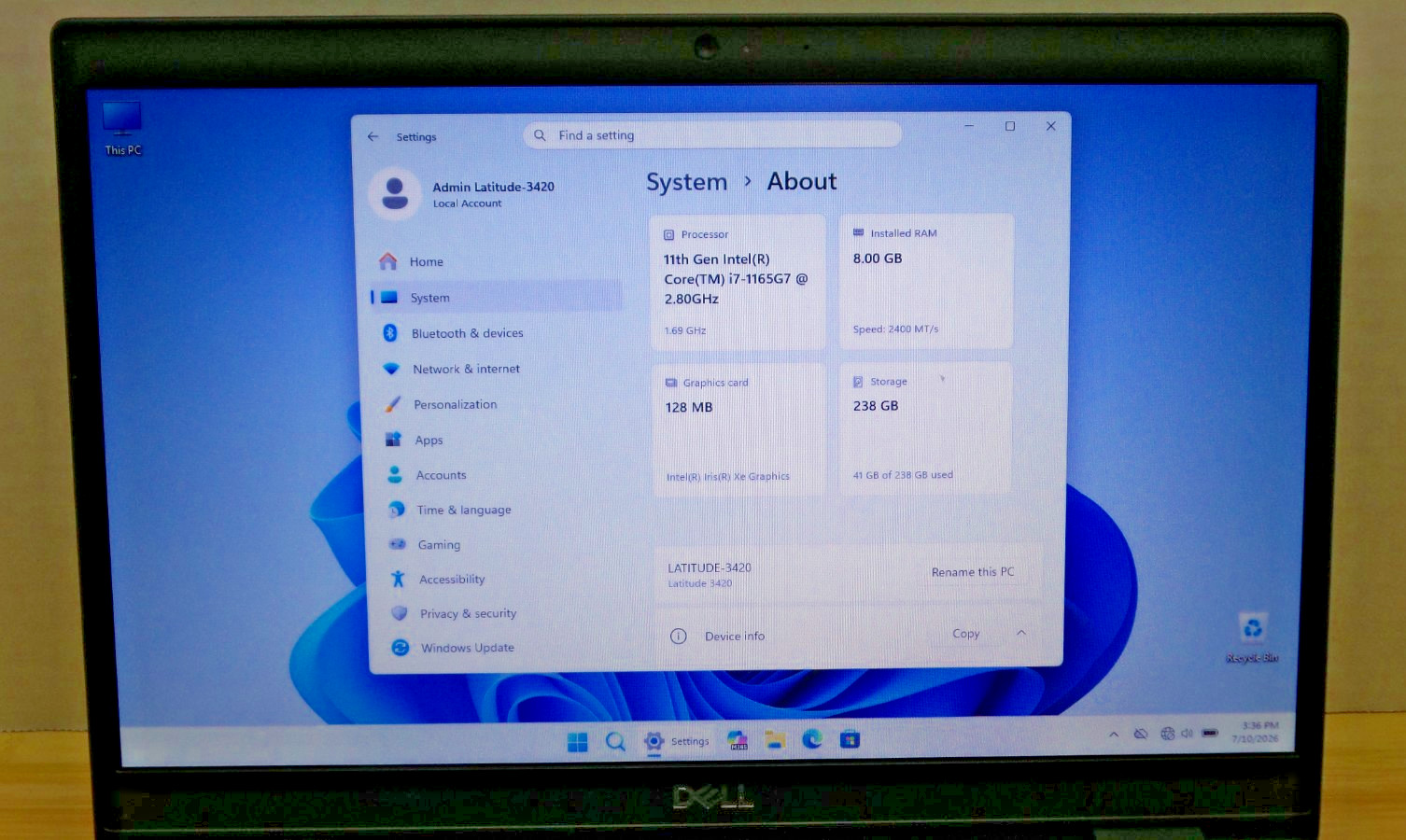Click the network globe tray icon

1167,734
